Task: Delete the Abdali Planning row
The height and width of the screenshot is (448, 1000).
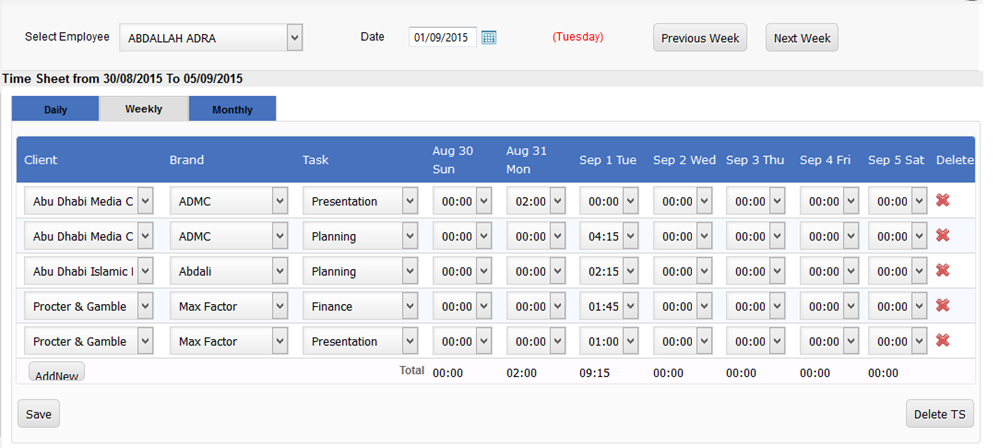Action: (x=943, y=271)
